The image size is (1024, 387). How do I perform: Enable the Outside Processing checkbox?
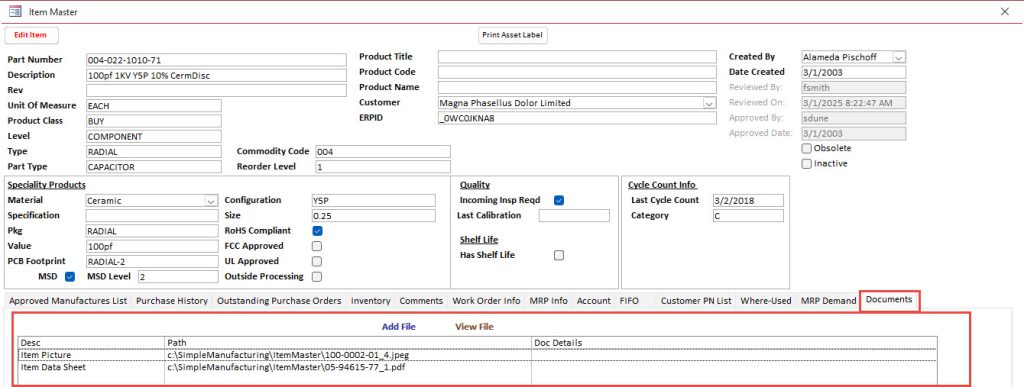pyautogui.click(x=317, y=277)
